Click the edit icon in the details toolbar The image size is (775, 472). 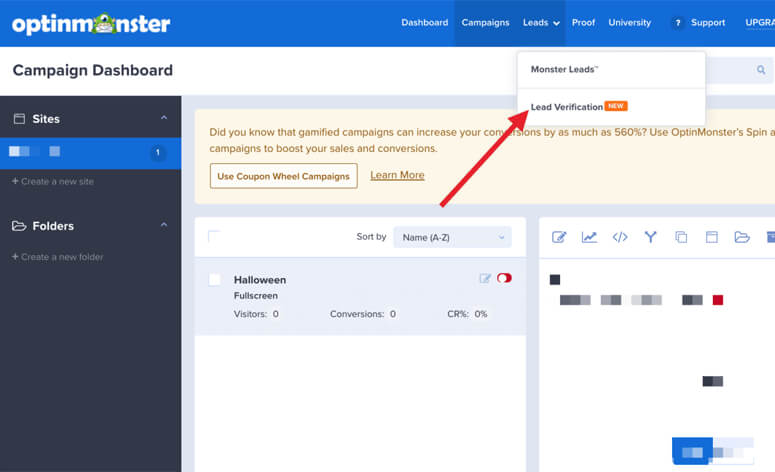click(559, 237)
